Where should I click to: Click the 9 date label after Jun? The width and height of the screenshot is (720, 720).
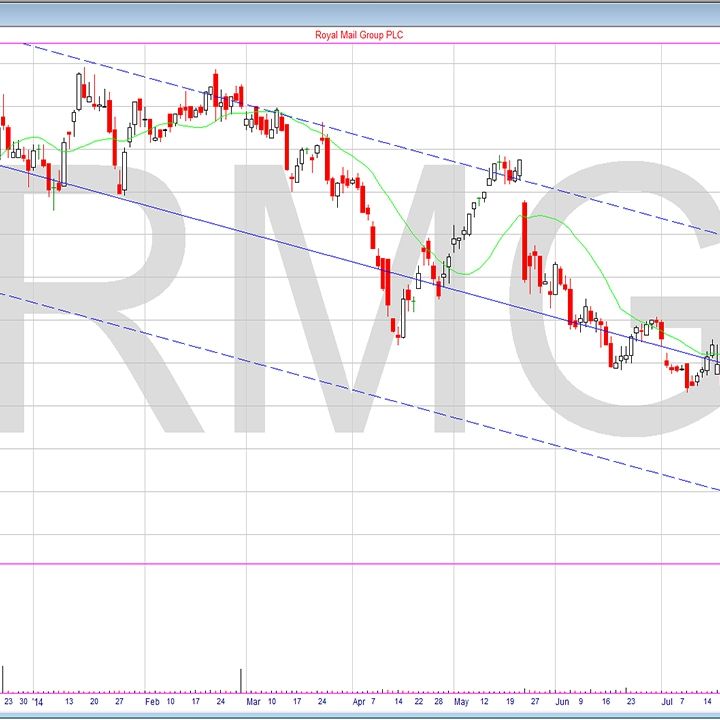(x=581, y=701)
